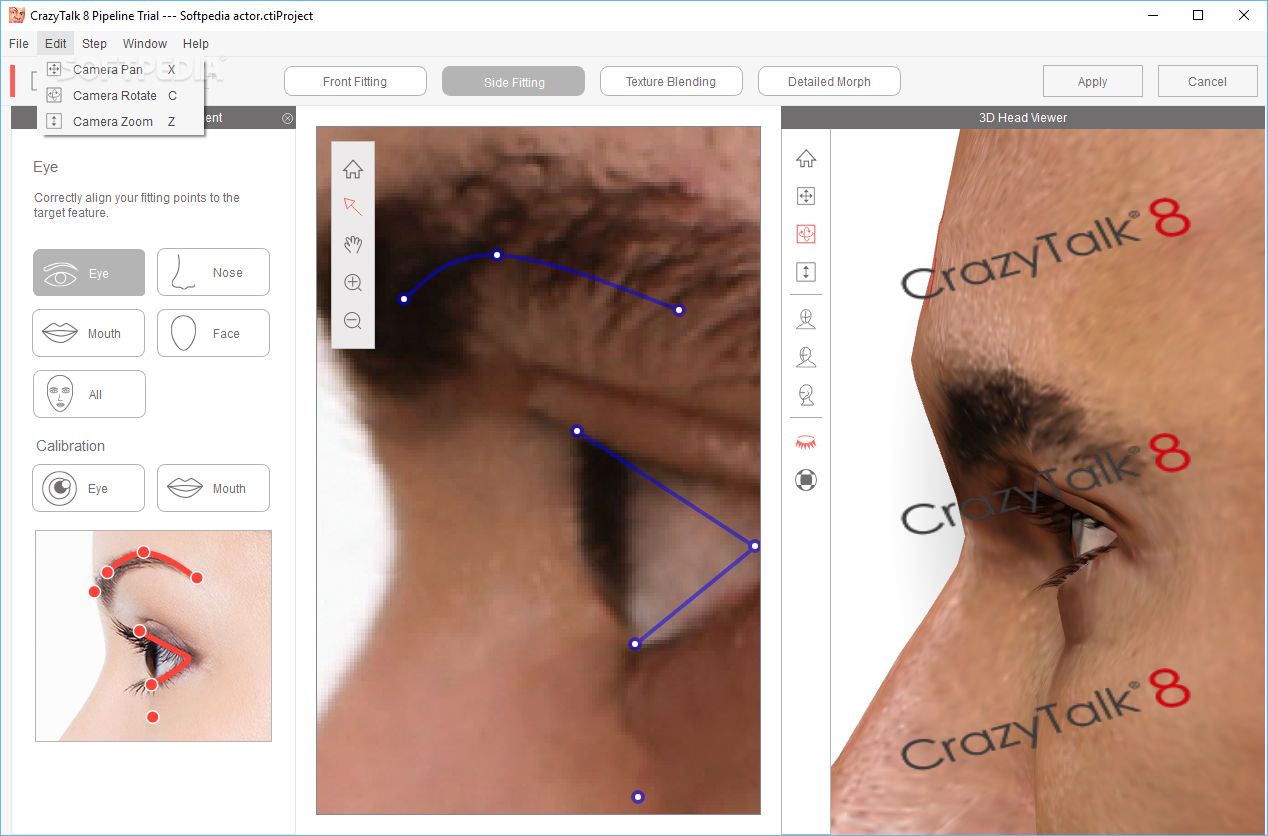Click the right eyebrow curve end point

tap(679, 310)
